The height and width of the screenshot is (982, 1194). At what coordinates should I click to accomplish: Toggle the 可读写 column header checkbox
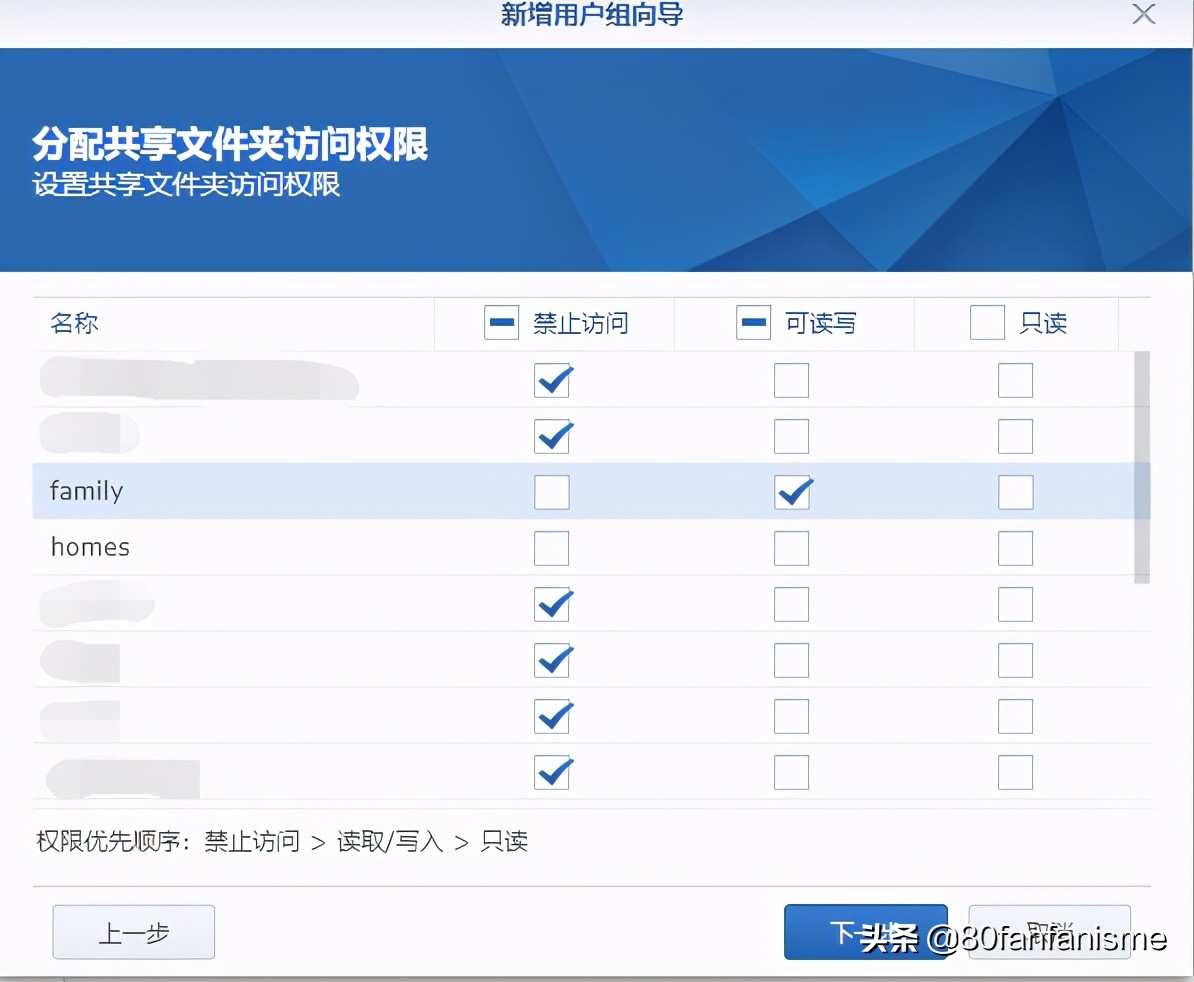[753, 322]
